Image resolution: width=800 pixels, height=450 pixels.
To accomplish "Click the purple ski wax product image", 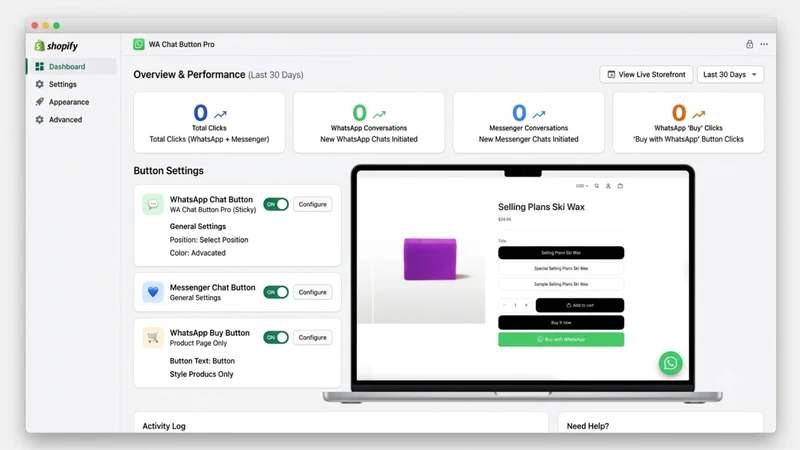I will [430, 259].
